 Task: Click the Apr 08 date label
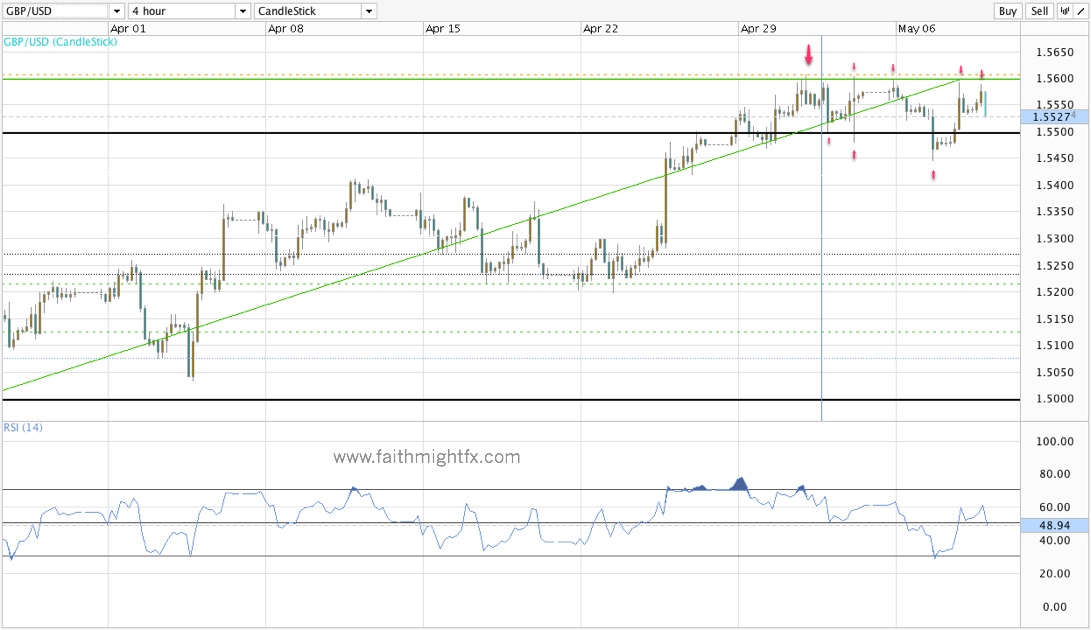[285, 29]
